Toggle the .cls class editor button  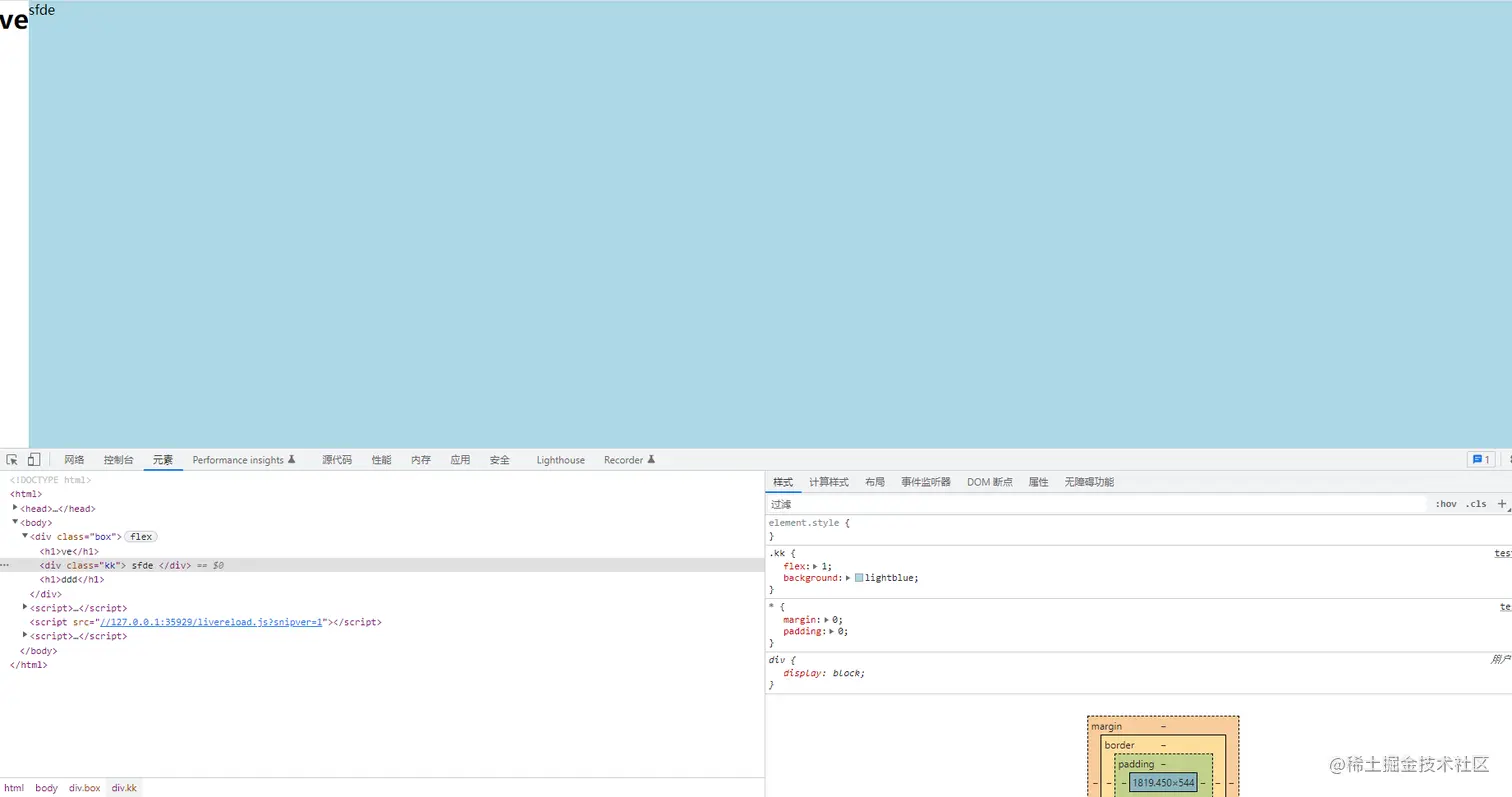tap(1476, 504)
